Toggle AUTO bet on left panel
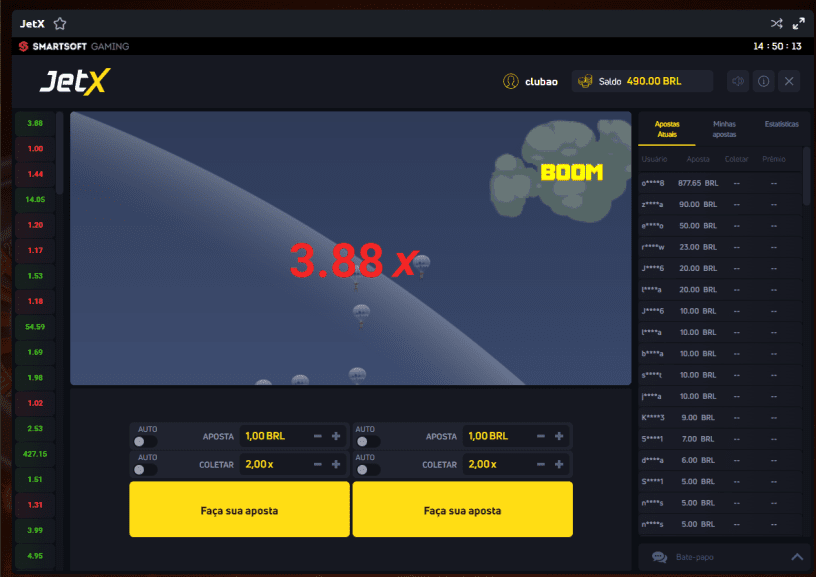The image size is (816, 577). pos(145,441)
